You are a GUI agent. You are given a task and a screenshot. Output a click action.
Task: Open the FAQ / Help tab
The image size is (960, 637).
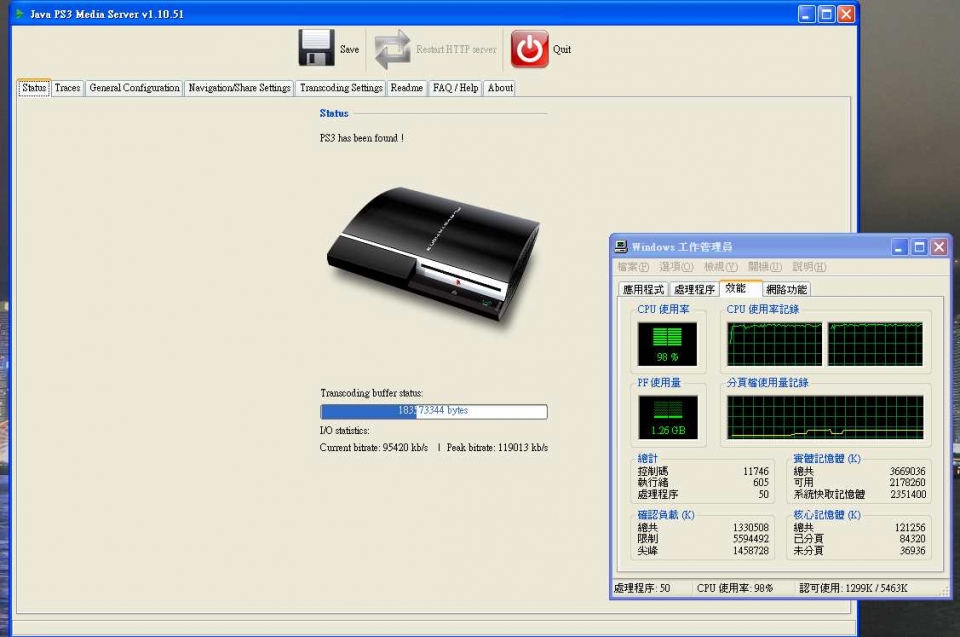(455, 88)
